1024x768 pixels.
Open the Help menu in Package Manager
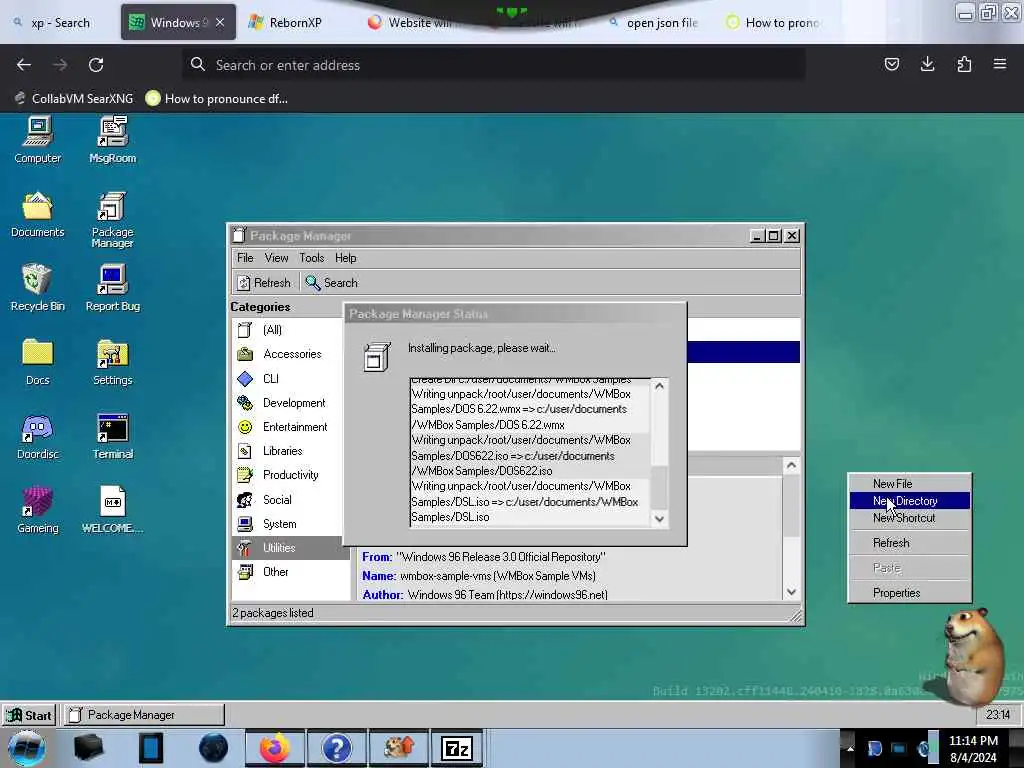(x=345, y=258)
